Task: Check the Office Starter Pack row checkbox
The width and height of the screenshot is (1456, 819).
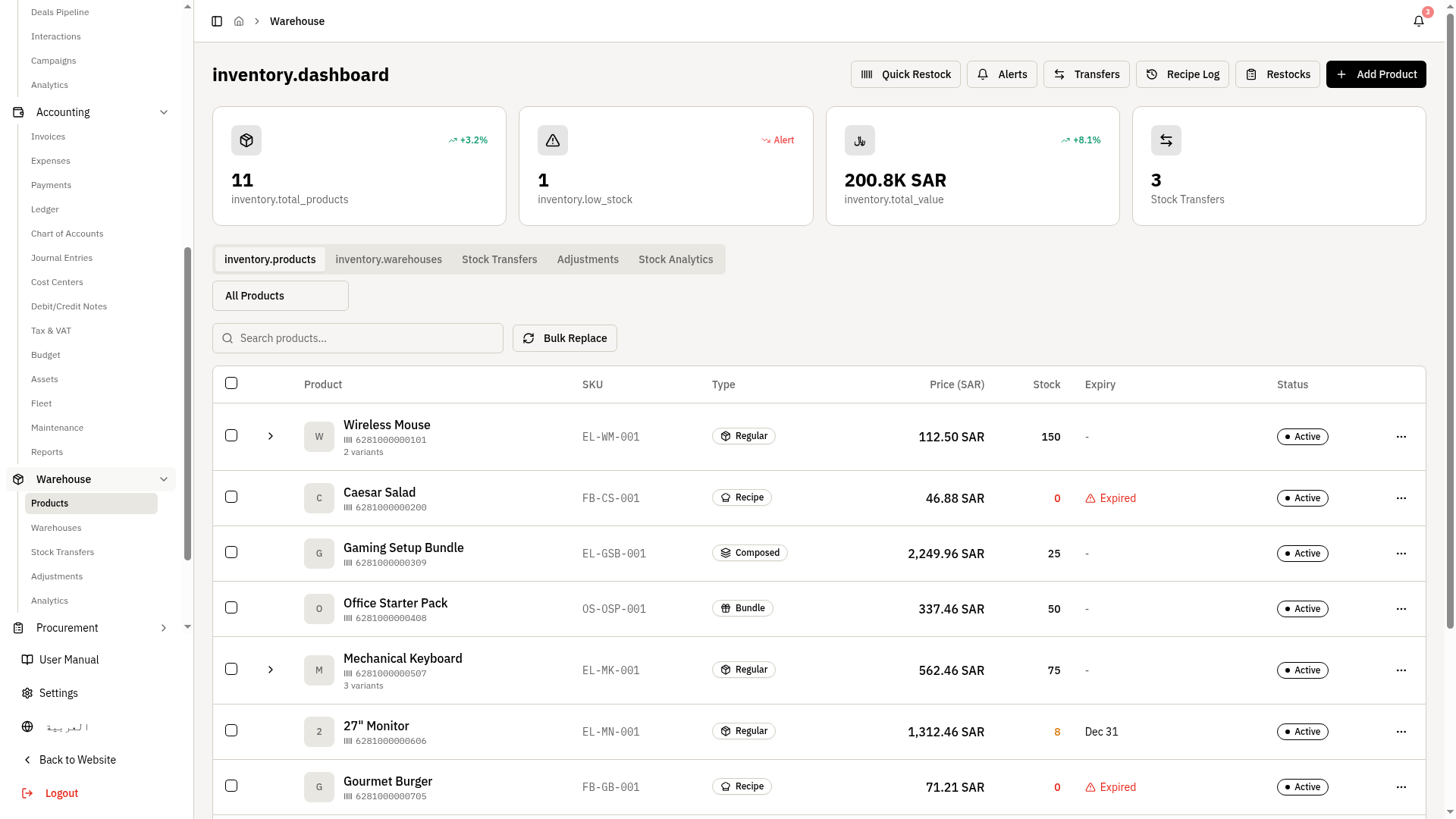Action: pos(231,607)
